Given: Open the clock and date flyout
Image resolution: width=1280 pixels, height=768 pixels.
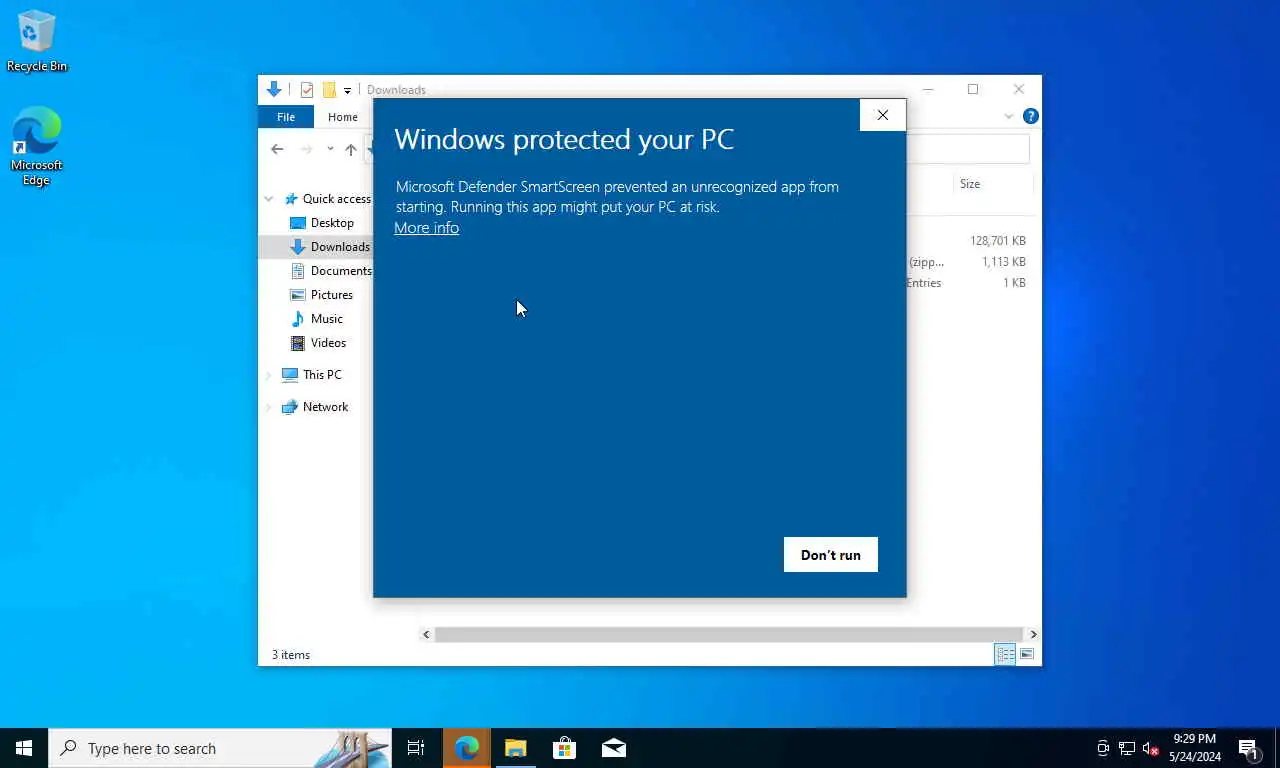Looking at the screenshot, I should (1195, 748).
